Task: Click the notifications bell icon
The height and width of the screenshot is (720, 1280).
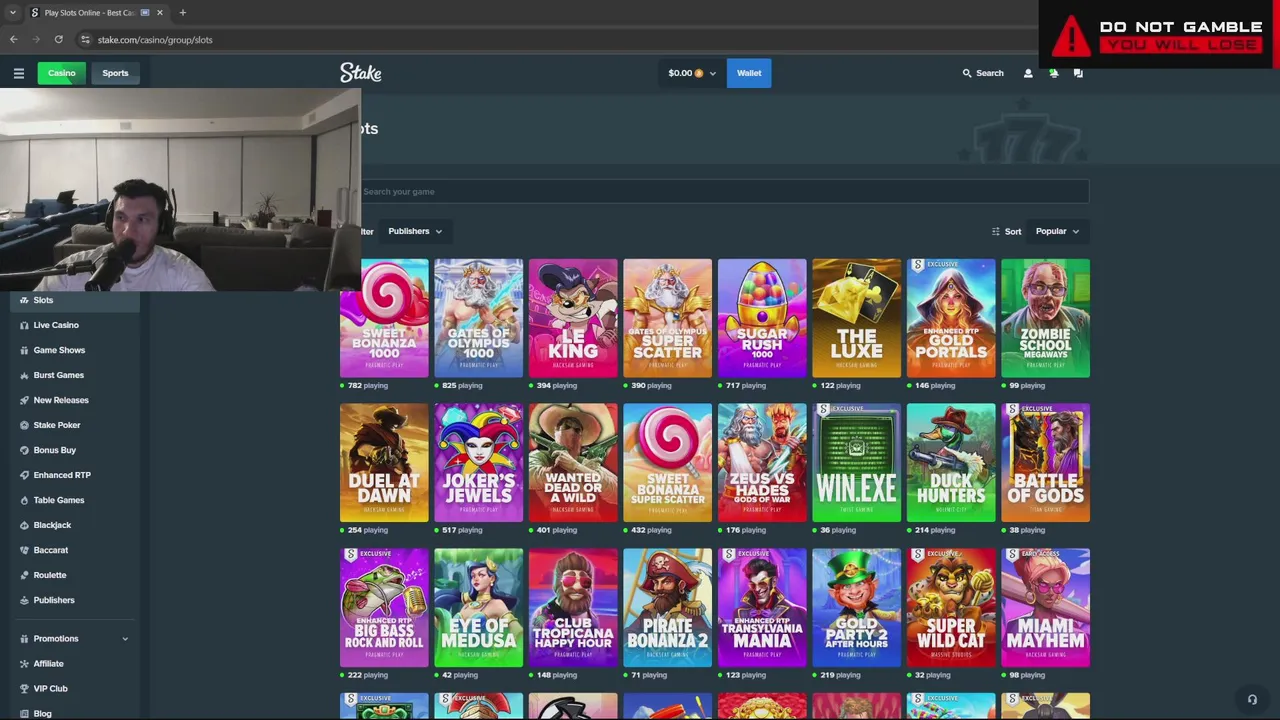Action: click(1053, 73)
